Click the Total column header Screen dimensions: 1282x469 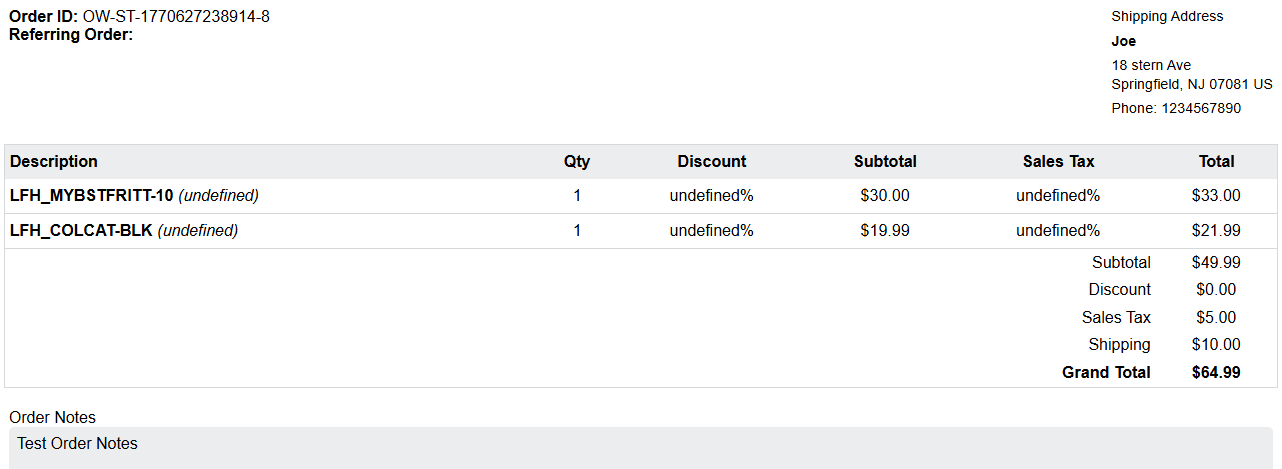pyautogui.click(x=1217, y=162)
